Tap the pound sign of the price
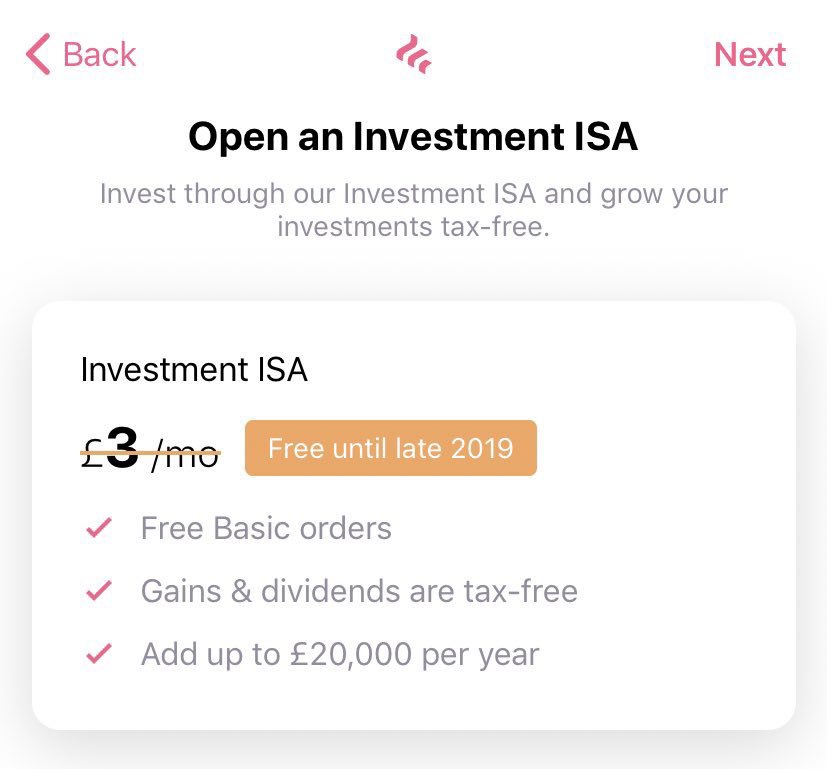Image resolution: width=827 pixels, height=769 pixels. tap(92, 455)
